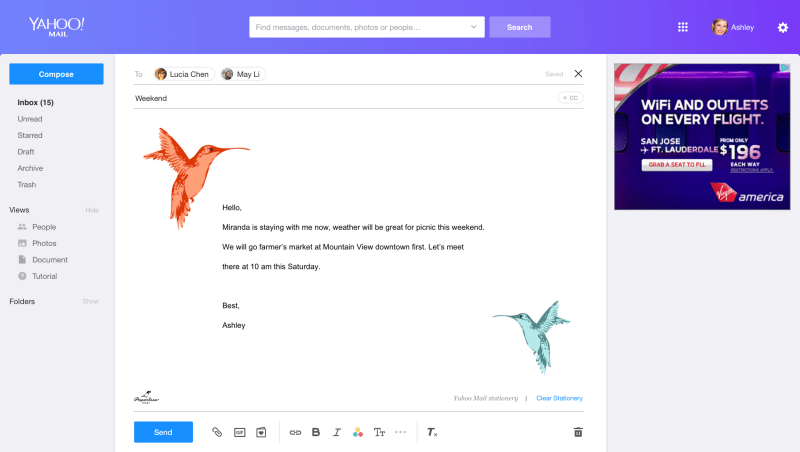Insert a hyperlink using the link icon
Viewport: 800px width, 452px height.
point(295,432)
